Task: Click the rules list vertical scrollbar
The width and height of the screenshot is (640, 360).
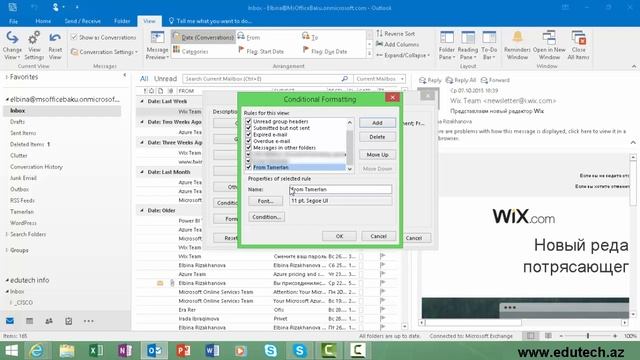Action: 350,146
